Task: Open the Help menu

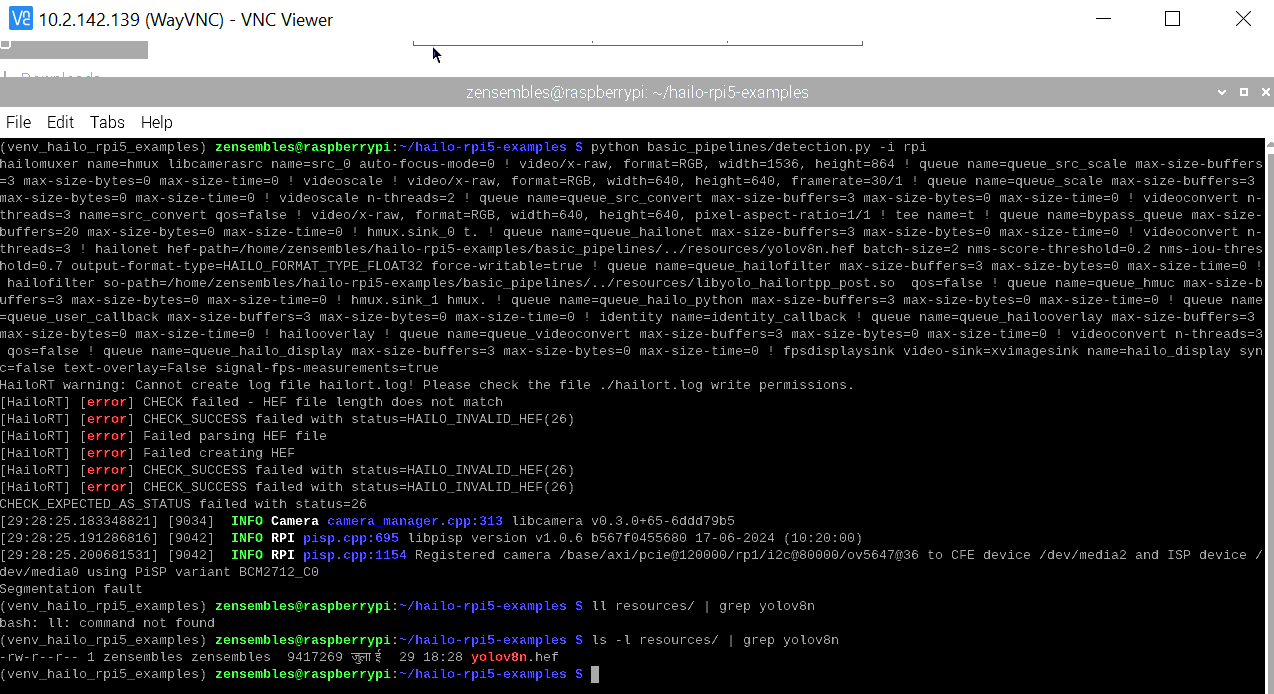Action: pos(156,122)
